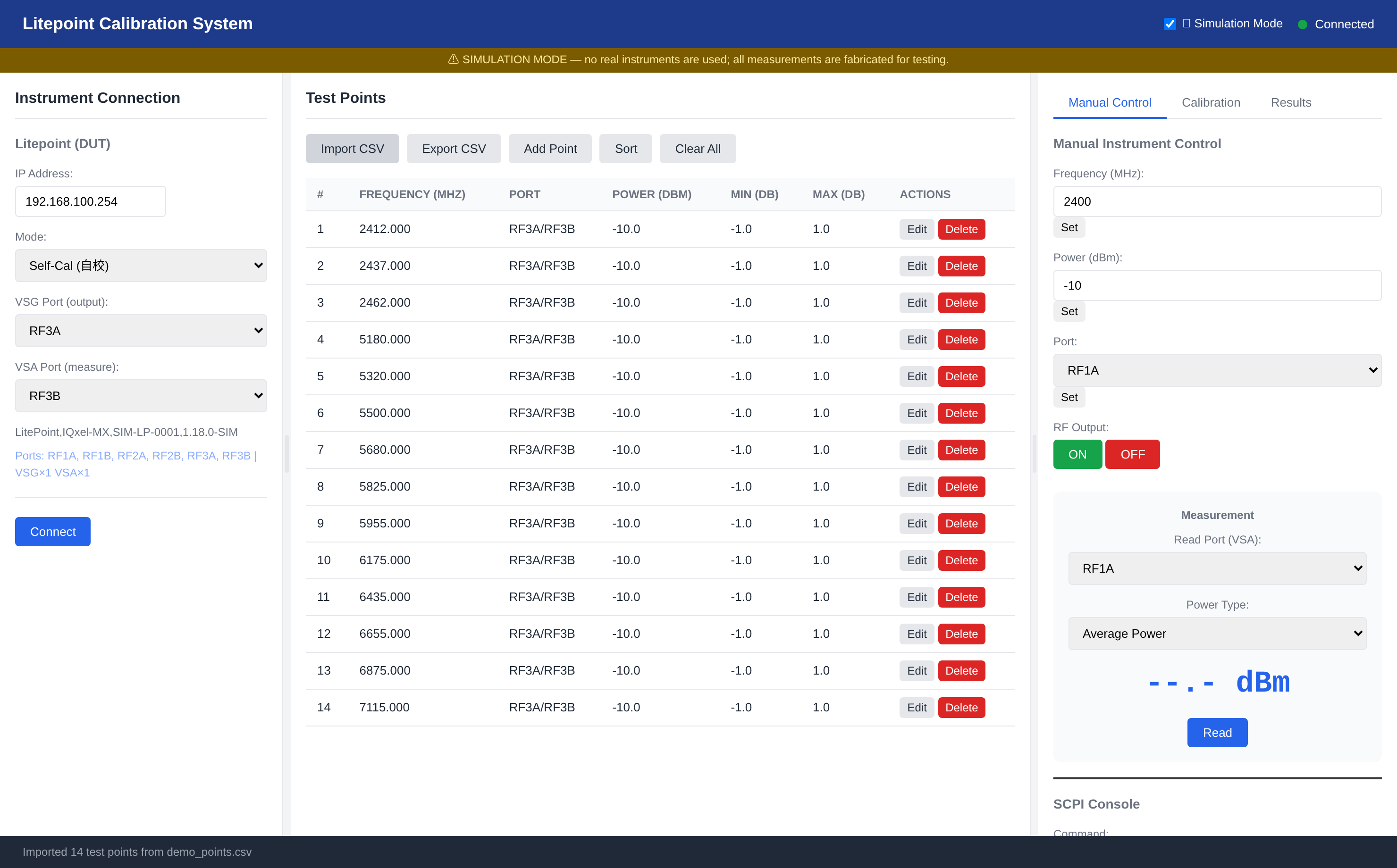1397x868 pixels.
Task: Click the status bar import message
Action: tap(137, 852)
